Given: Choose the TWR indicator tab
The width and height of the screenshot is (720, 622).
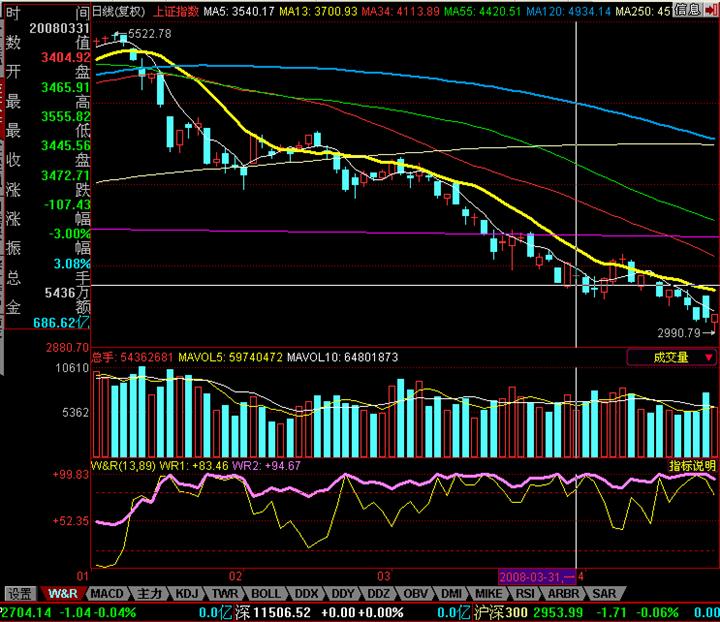Looking at the screenshot, I should (x=225, y=594).
